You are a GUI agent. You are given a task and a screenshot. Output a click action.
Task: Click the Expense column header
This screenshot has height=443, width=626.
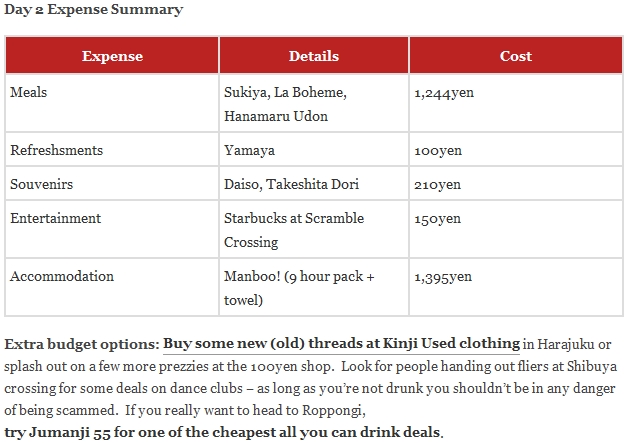click(112, 55)
